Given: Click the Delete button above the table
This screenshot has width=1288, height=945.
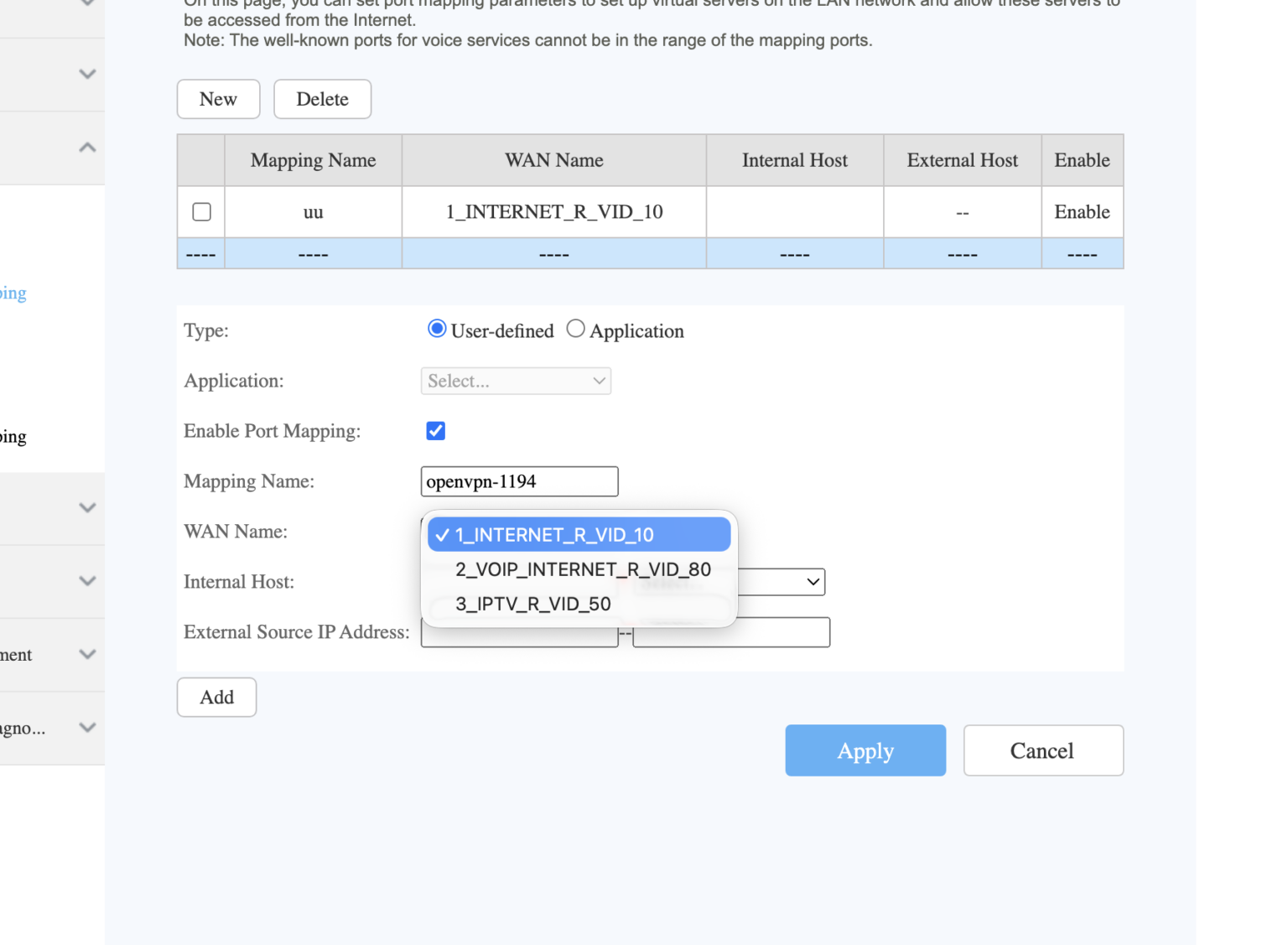Looking at the screenshot, I should coord(322,99).
